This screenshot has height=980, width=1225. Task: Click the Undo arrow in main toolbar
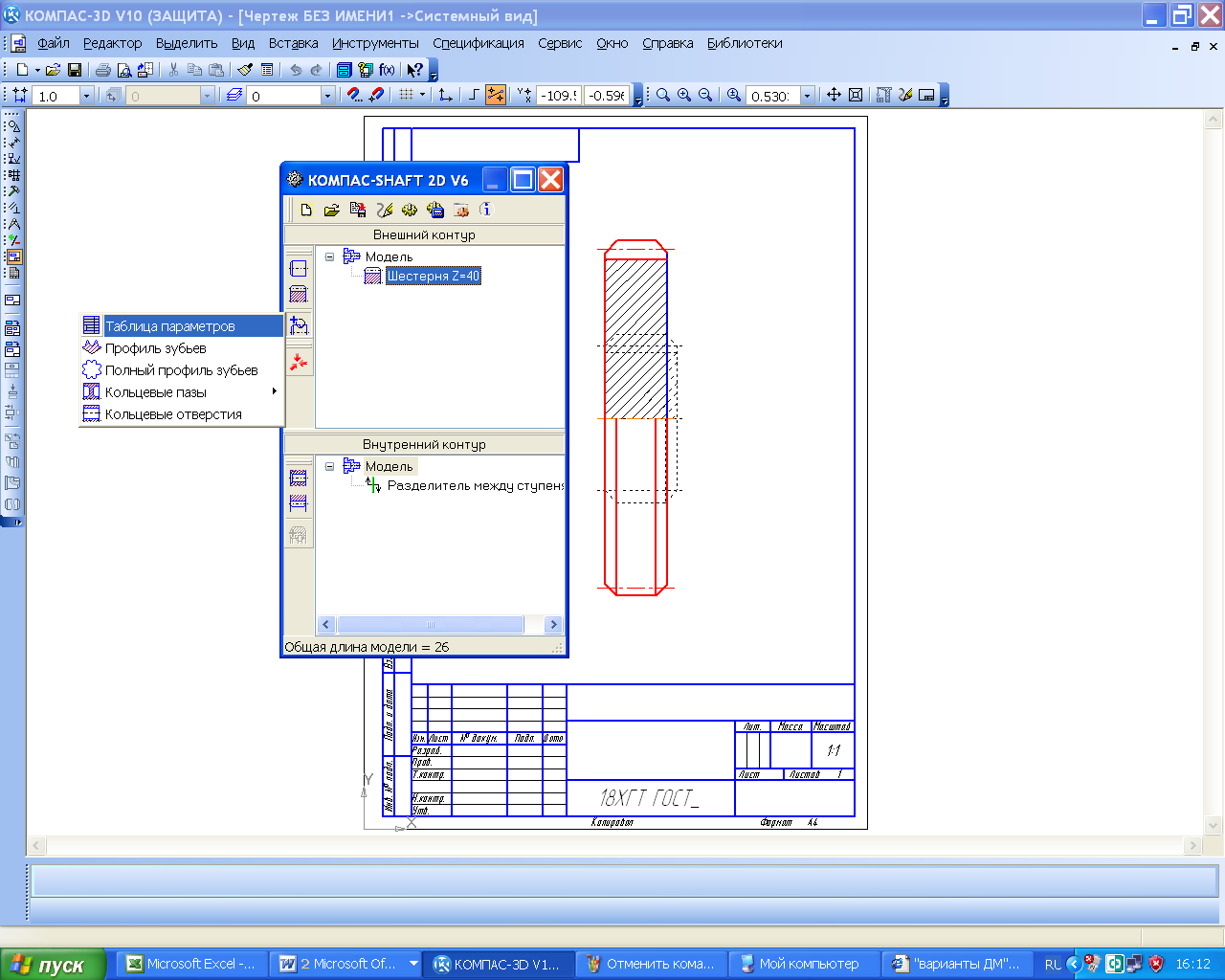(x=296, y=70)
